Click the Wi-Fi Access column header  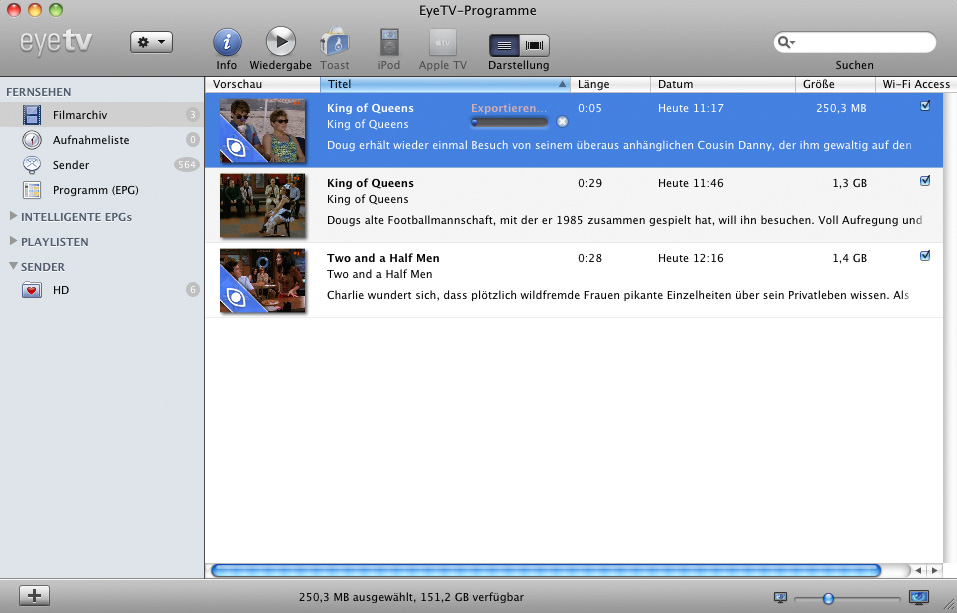point(915,84)
